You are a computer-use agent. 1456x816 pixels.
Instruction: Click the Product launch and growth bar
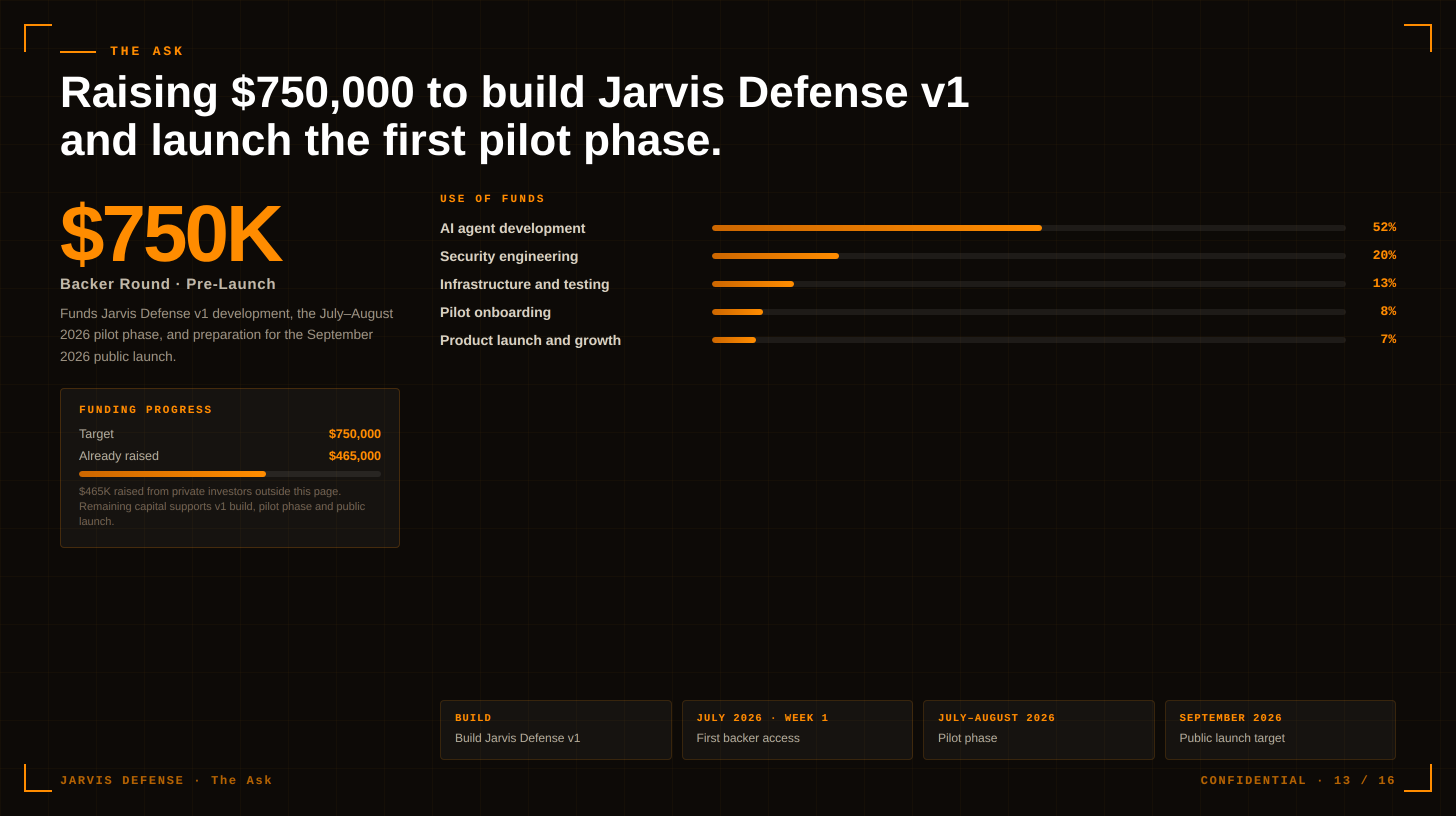click(1028, 339)
